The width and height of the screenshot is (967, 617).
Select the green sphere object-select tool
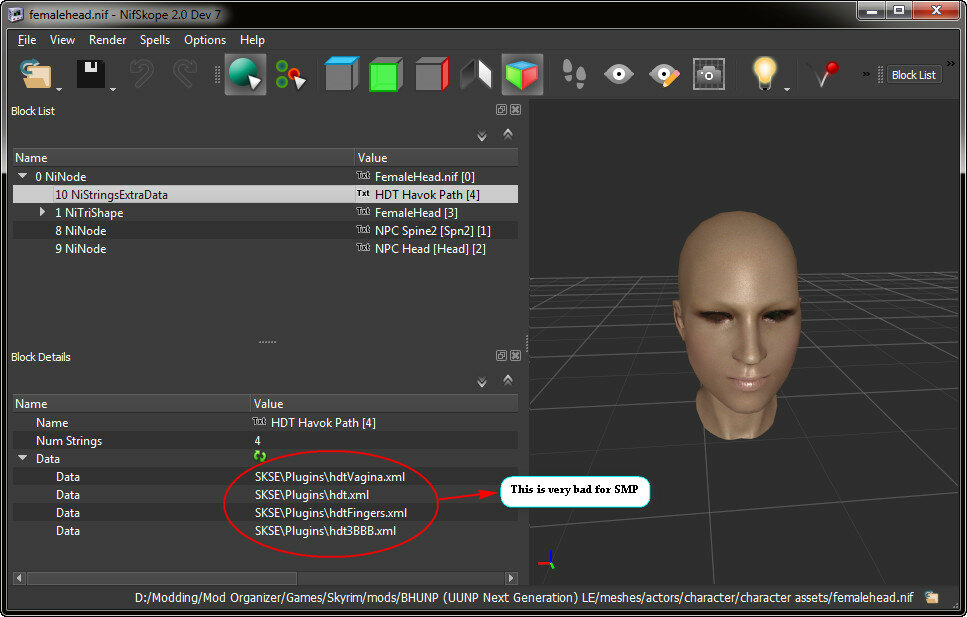click(x=245, y=74)
